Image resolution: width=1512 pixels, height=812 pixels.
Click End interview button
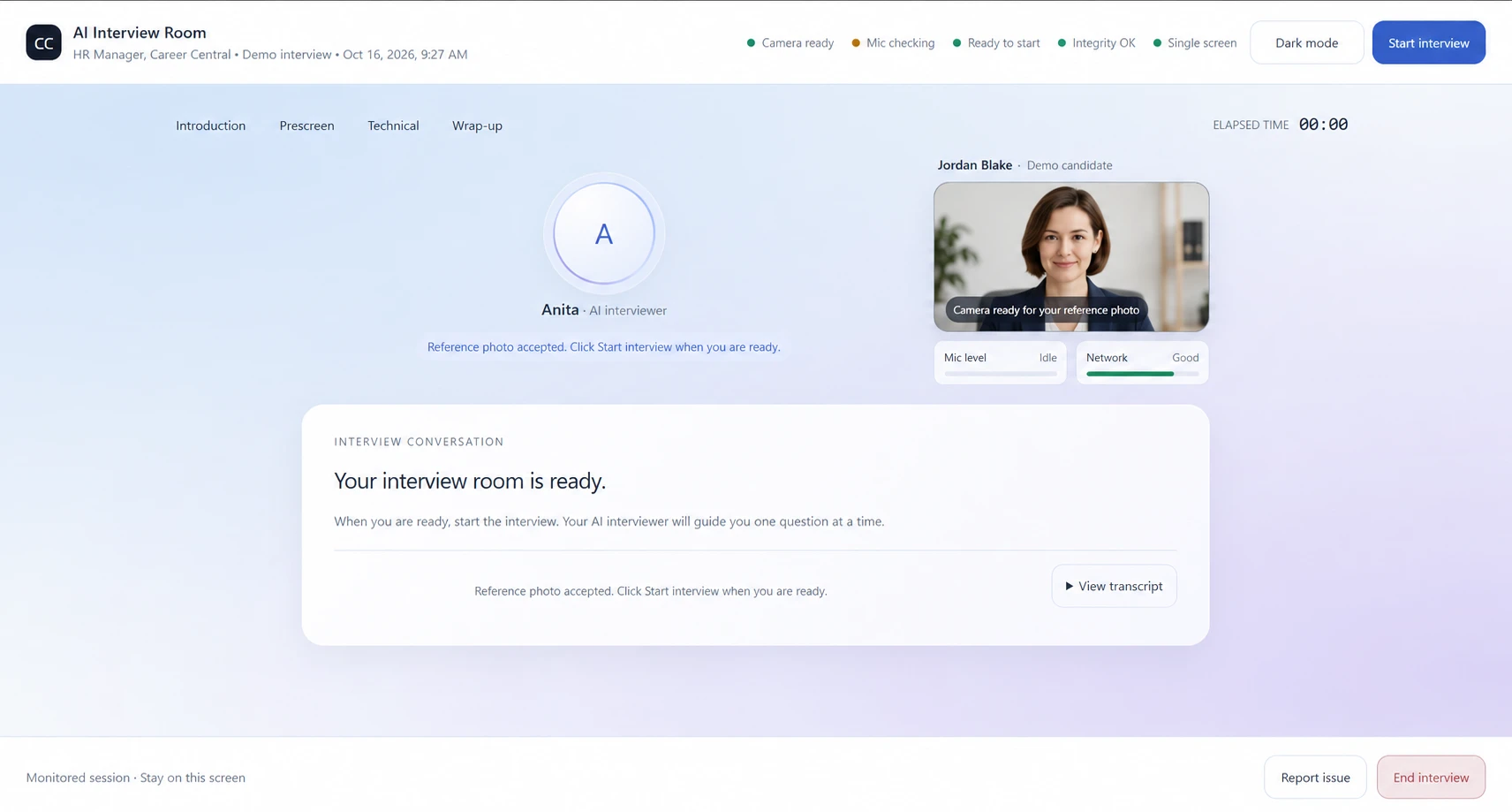tap(1431, 778)
